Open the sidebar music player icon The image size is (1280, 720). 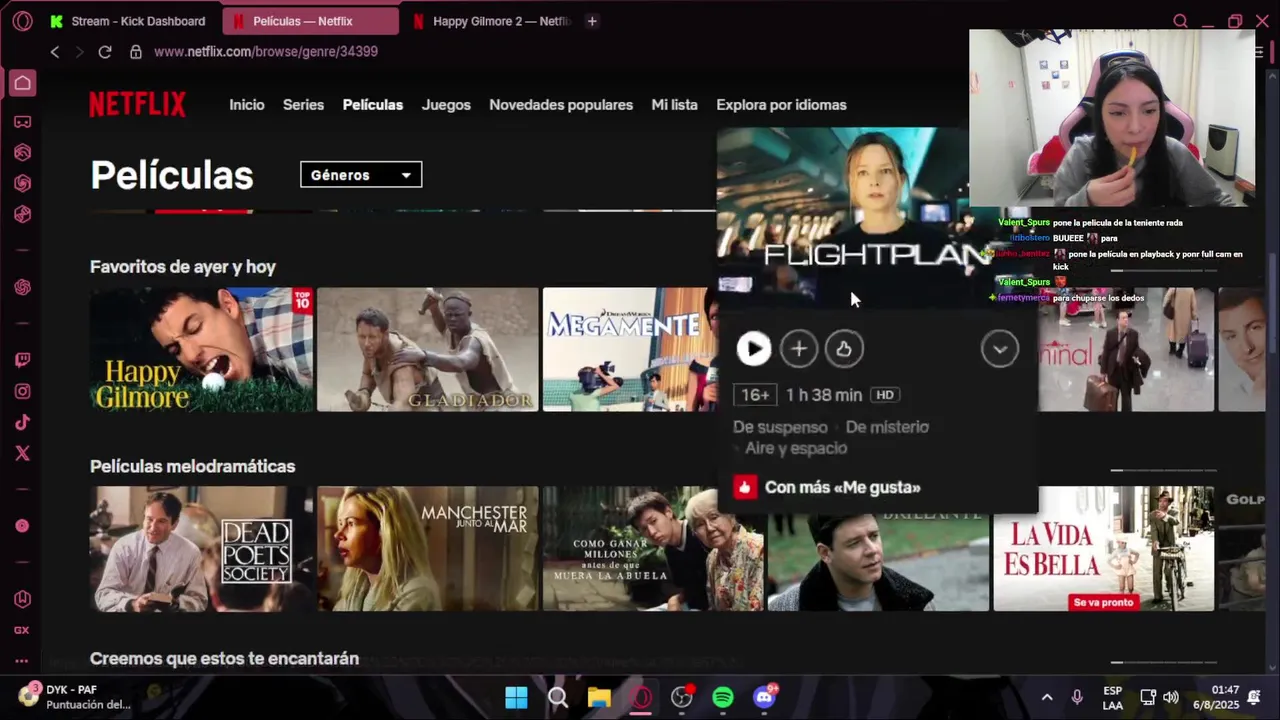coord(22,526)
